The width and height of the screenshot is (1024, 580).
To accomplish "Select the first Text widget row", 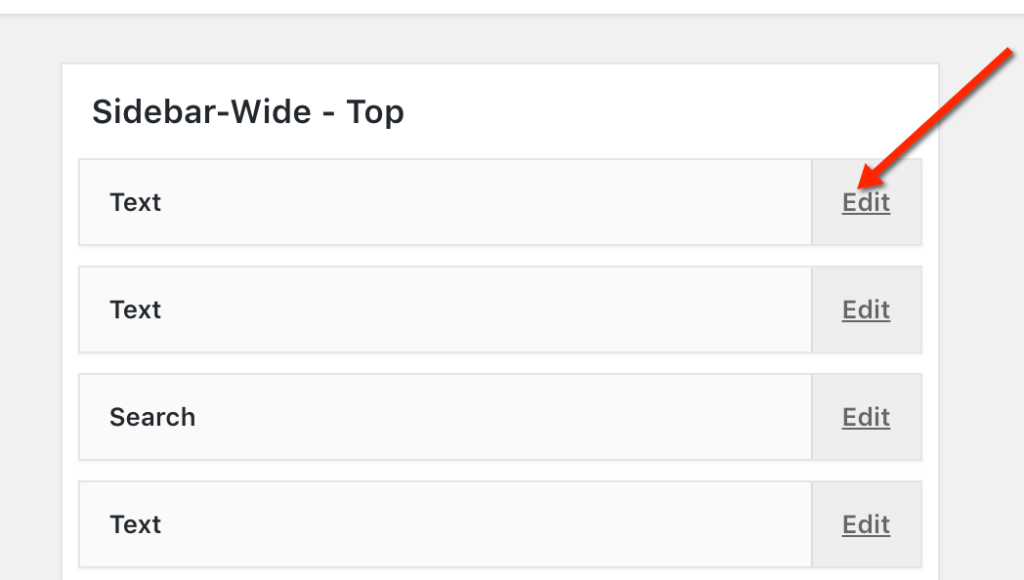I will pyautogui.click(x=445, y=202).
